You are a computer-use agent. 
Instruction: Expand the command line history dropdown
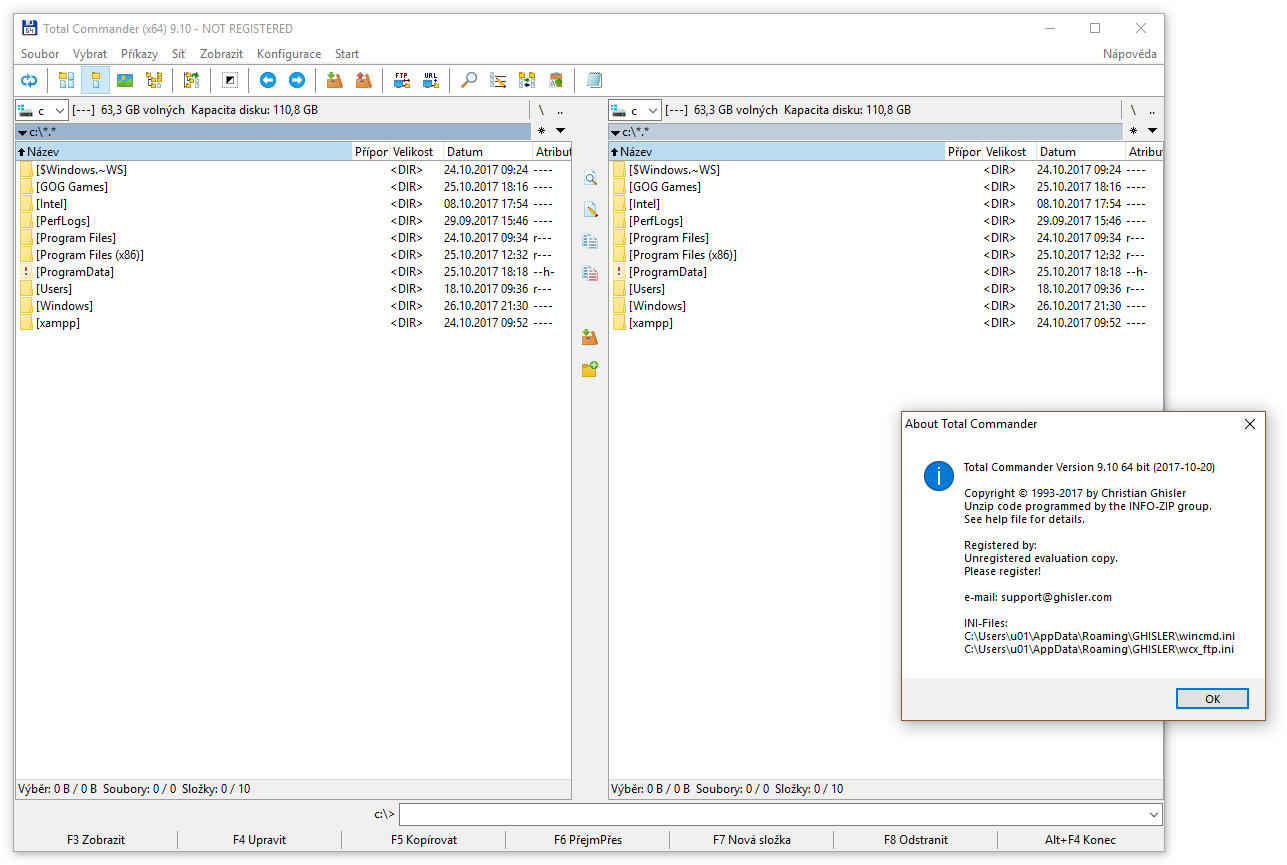click(1155, 814)
